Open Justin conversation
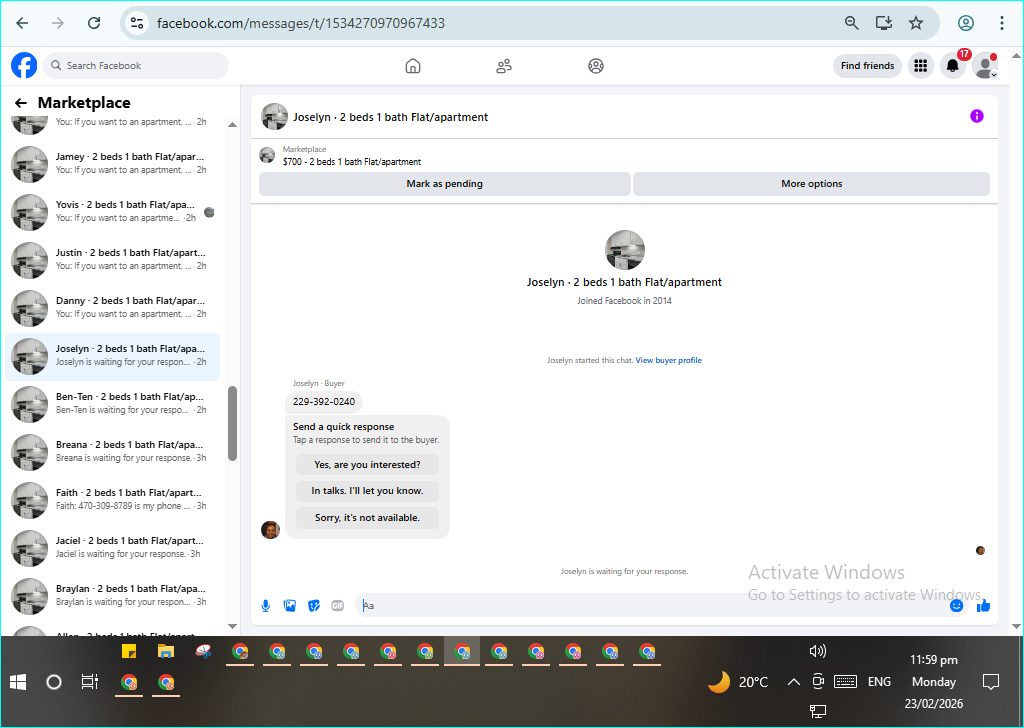The height and width of the screenshot is (728, 1024). pyautogui.click(x=113, y=259)
